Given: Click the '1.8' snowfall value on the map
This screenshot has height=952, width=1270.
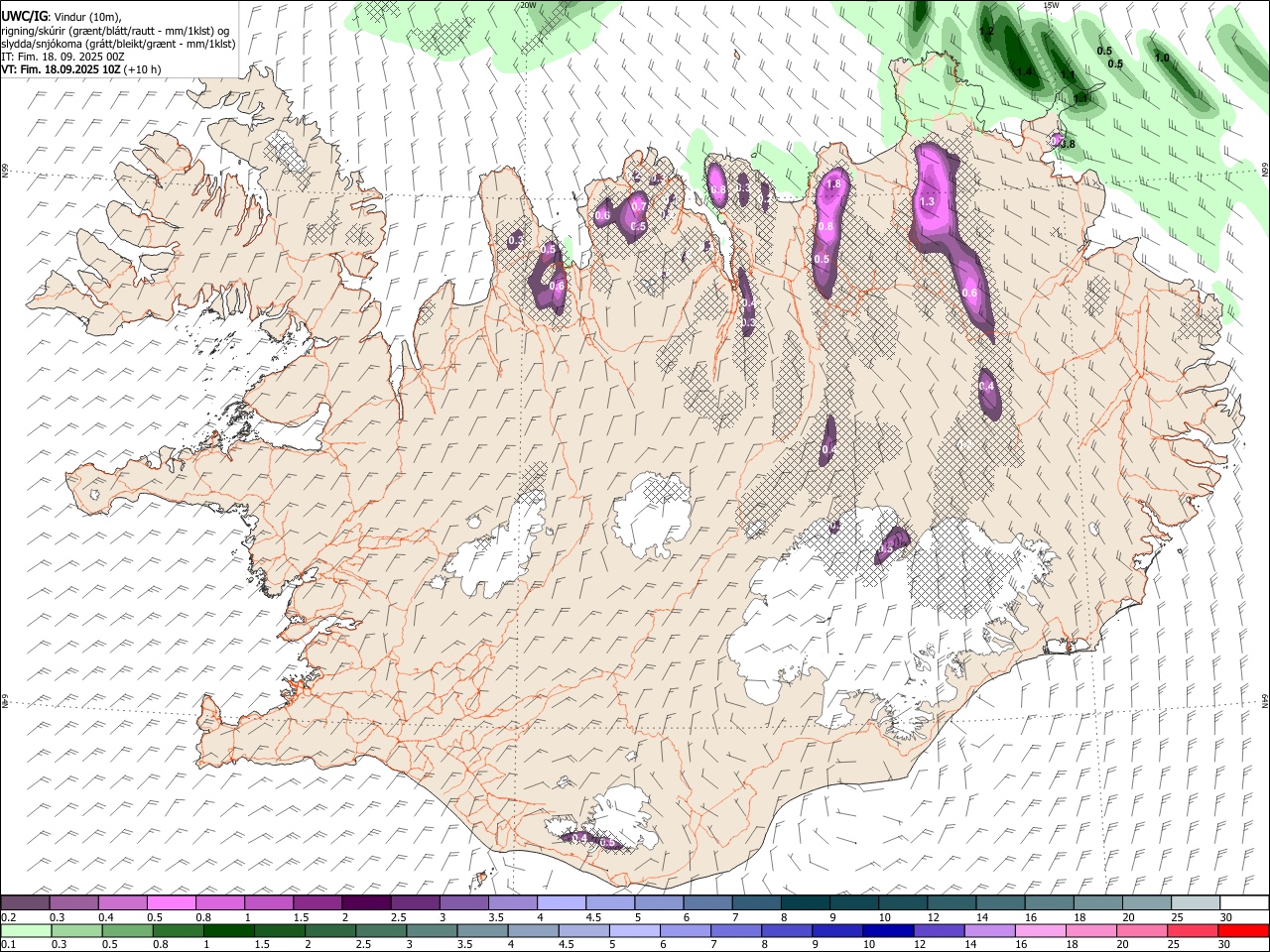Looking at the screenshot, I should pos(833,184).
